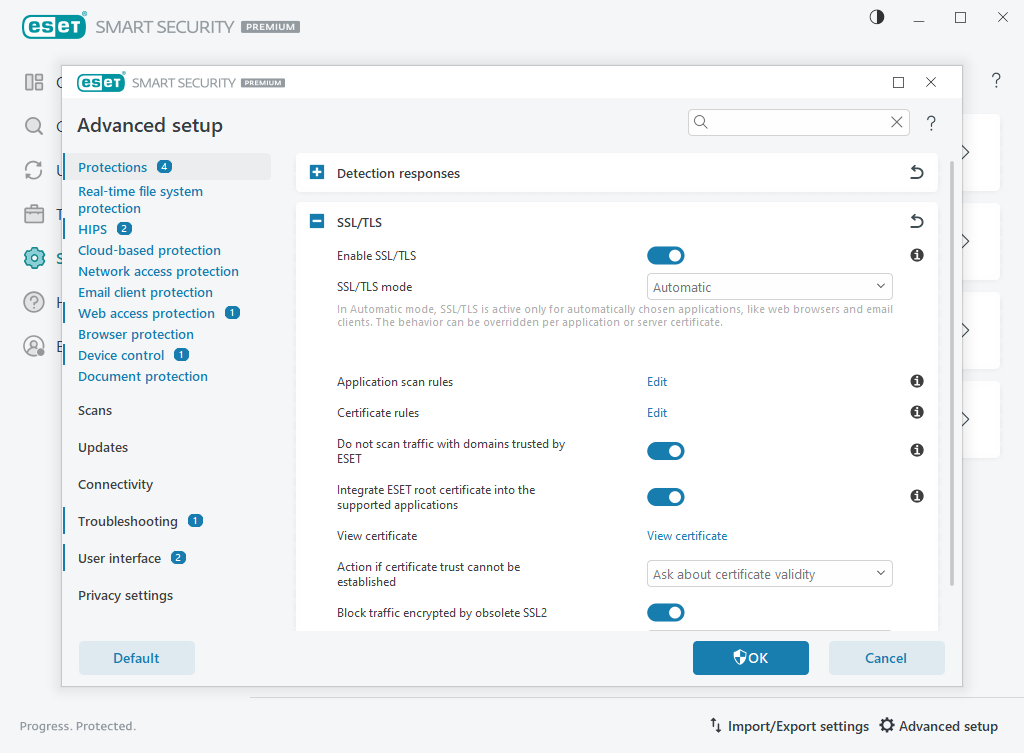
Task: Select Web access protection in the list
Action: click(x=146, y=313)
